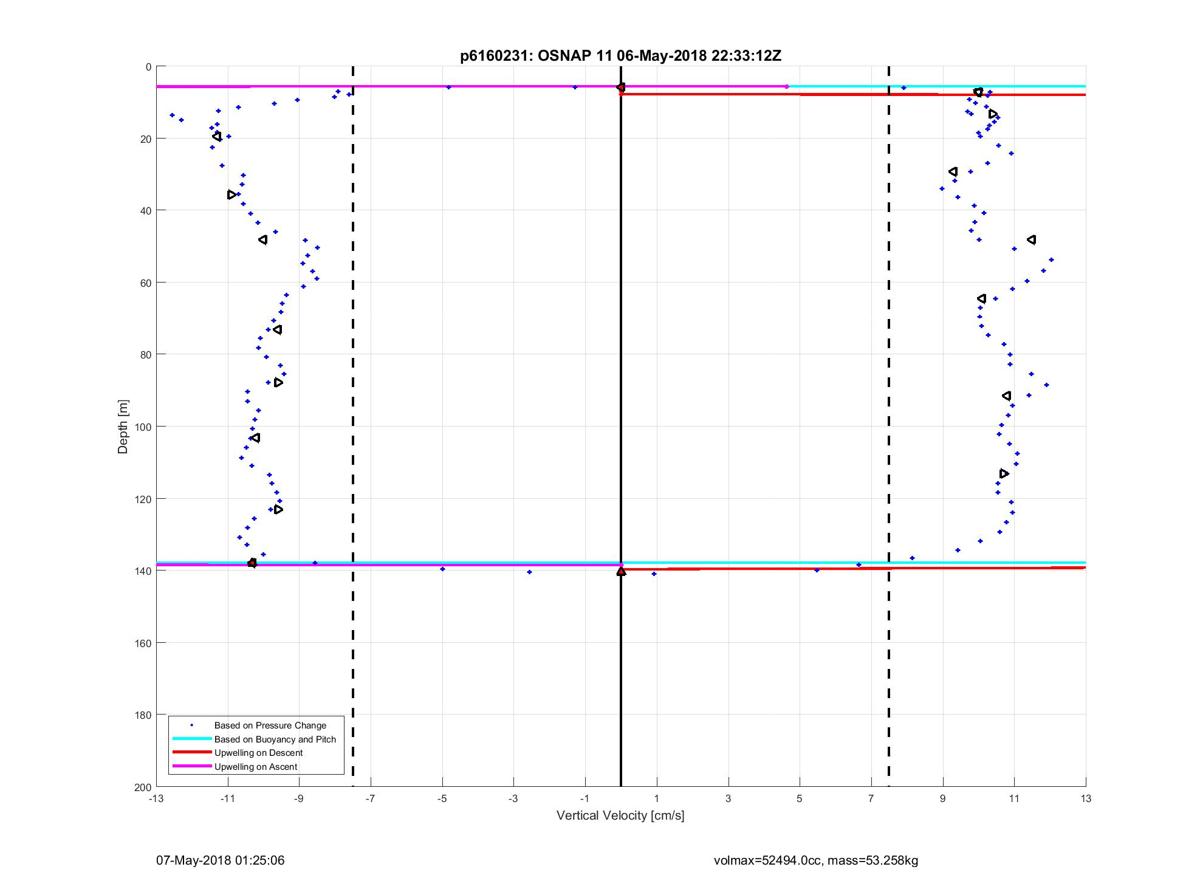Click x-axis tick label 13
Screen dimensions: 1200x885
1086,798
